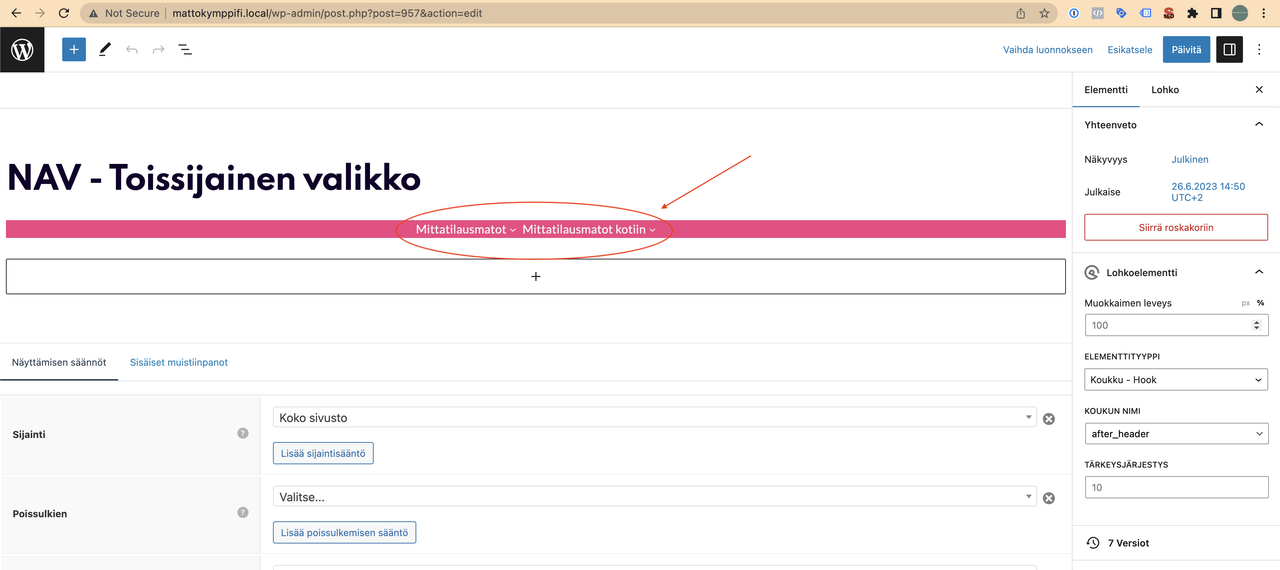Bookmark this page with the star icon
1280x570 pixels.
[1045, 13]
